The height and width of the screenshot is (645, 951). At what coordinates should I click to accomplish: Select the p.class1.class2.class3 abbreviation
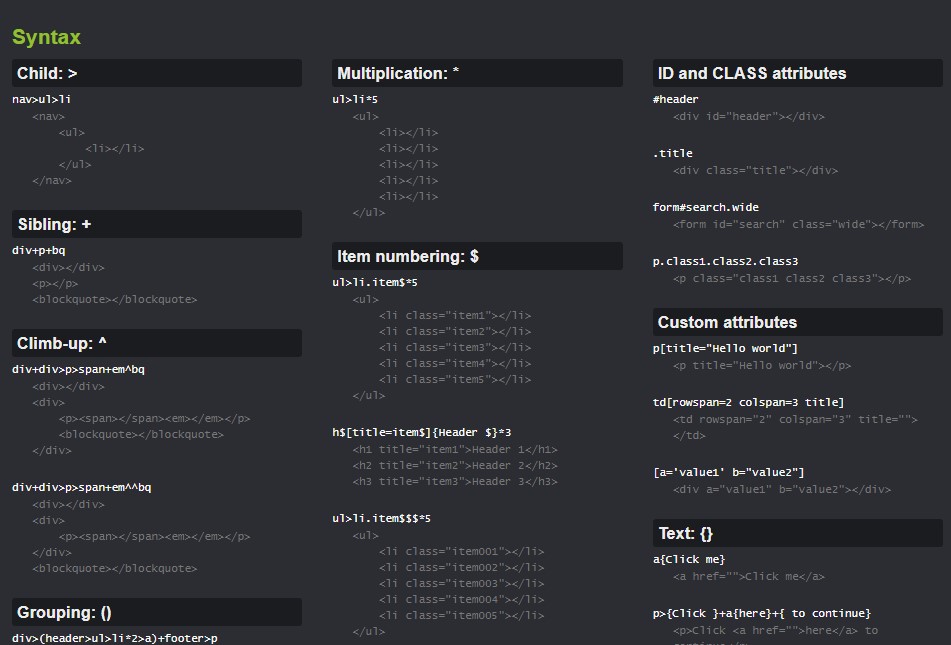pos(725,261)
